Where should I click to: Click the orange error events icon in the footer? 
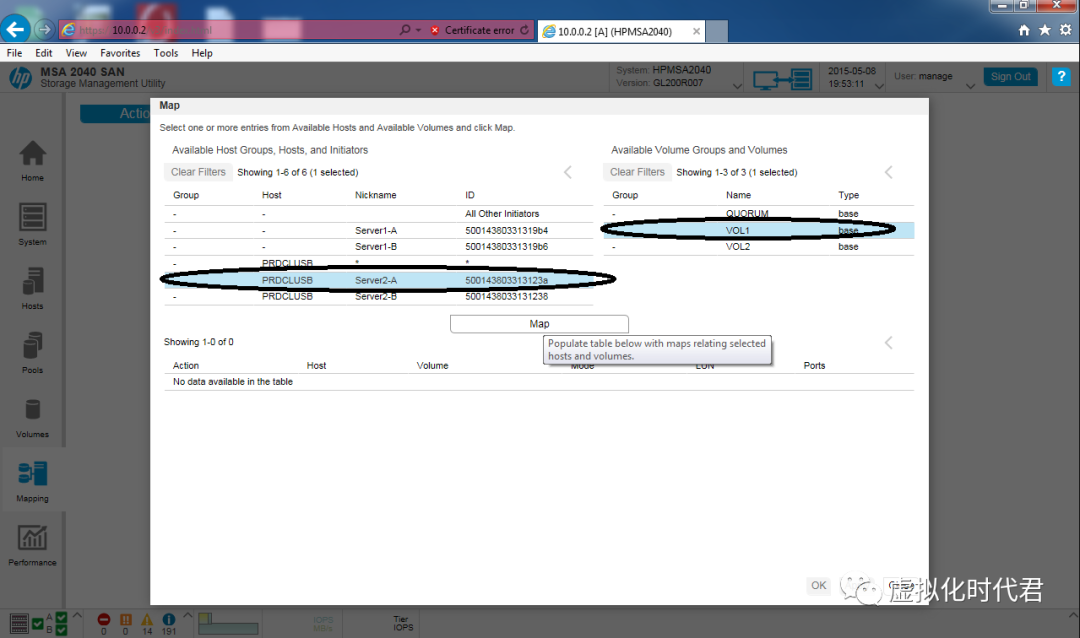click(x=125, y=619)
